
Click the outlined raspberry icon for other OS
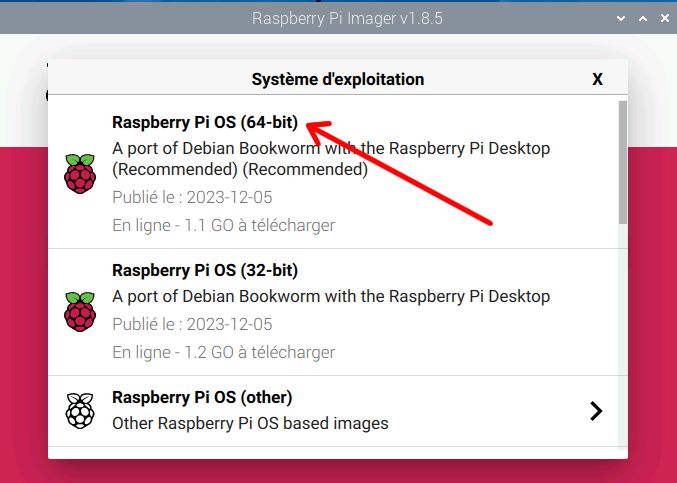pyautogui.click(x=80, y=410)
